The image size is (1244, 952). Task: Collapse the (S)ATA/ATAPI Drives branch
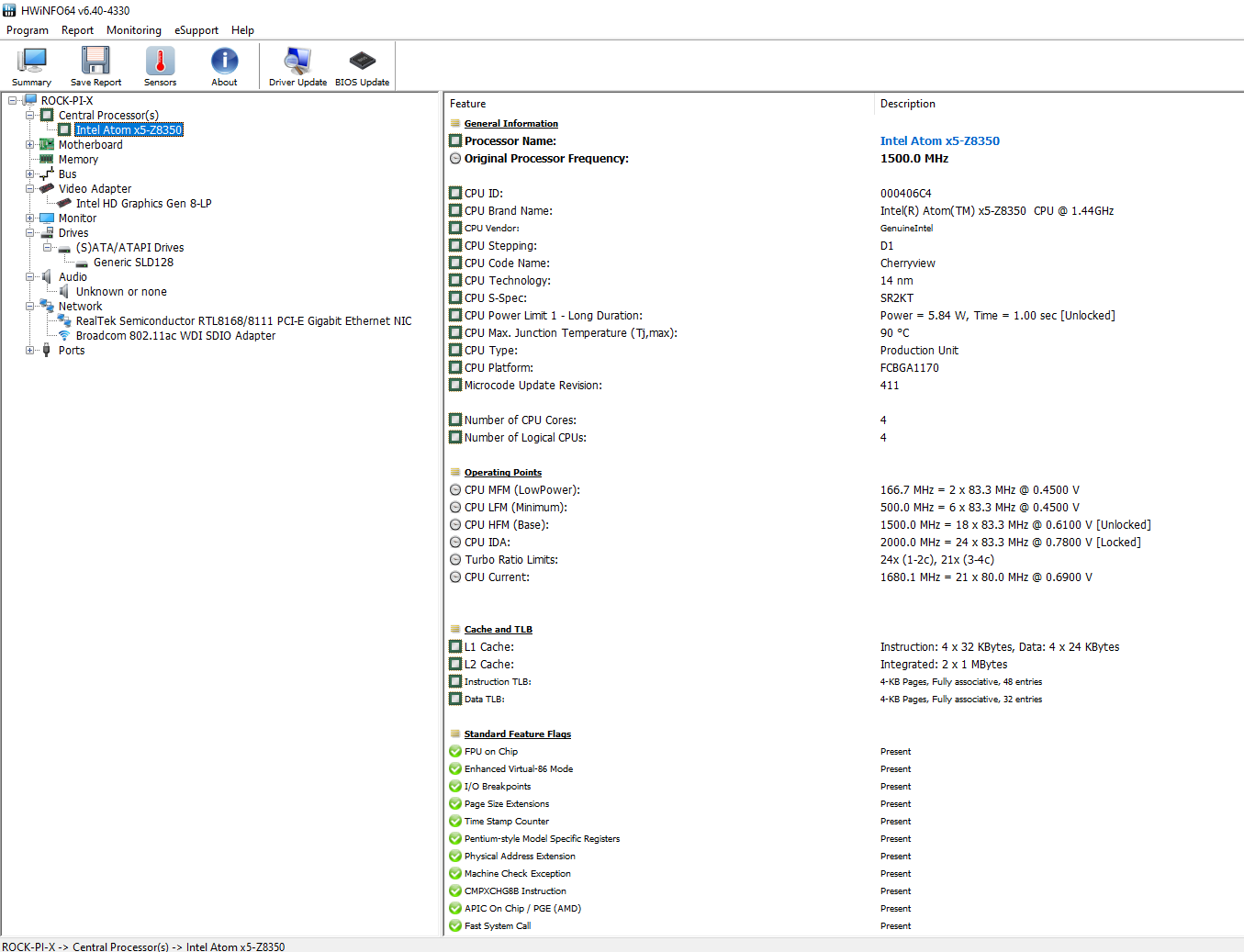pyautogui.click(x=48, y=247)
